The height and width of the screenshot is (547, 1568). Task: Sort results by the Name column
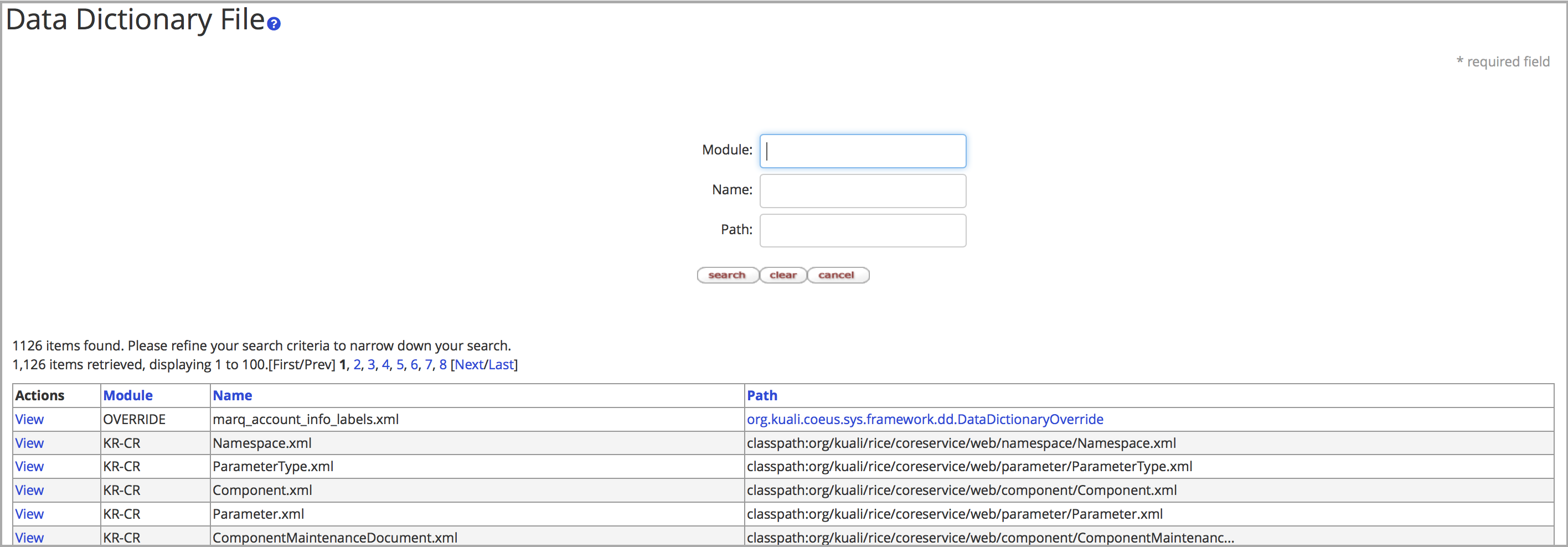[233, 395]
